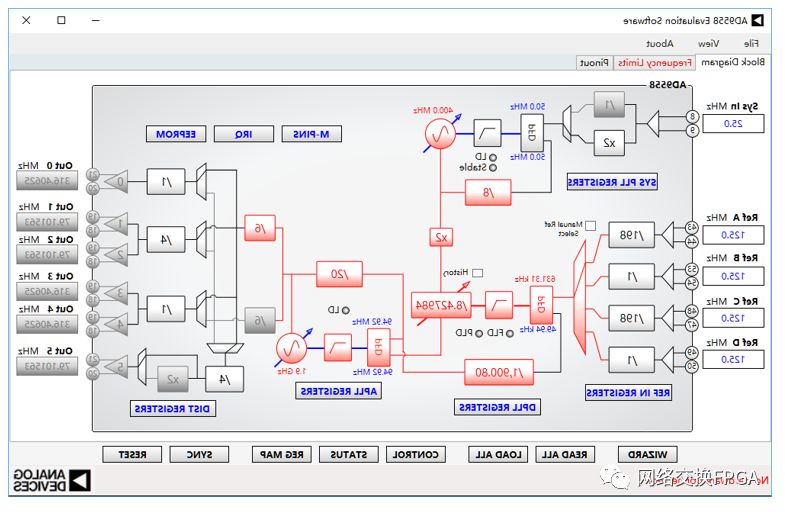Click the Ref D /1 divider block
Screen dimensions: 785x512
tap(631, 360)
